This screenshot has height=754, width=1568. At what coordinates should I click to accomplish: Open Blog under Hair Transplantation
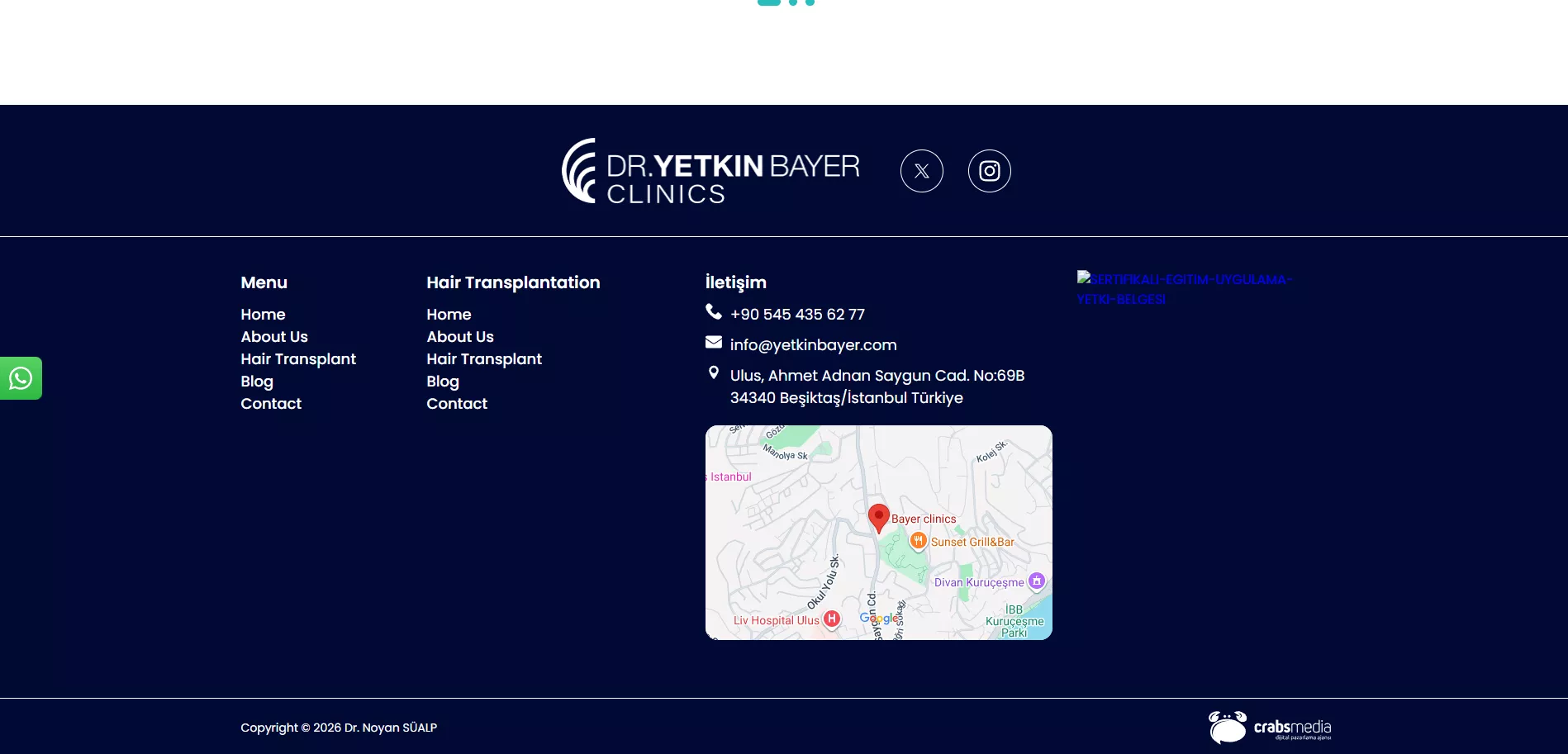pyautogui.click(x=443, y=382)
